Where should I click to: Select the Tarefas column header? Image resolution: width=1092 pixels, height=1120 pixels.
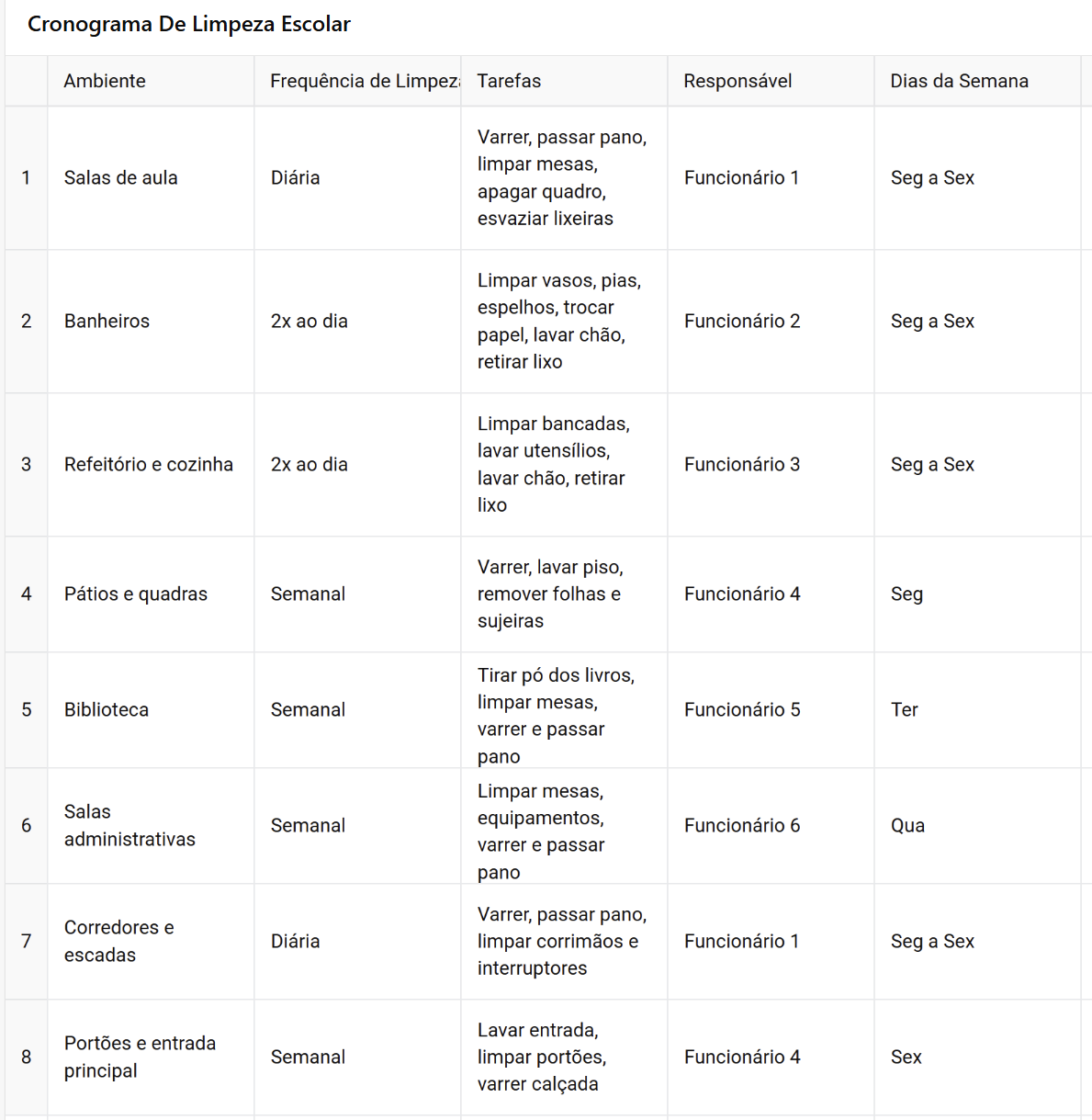click(564, 81)
